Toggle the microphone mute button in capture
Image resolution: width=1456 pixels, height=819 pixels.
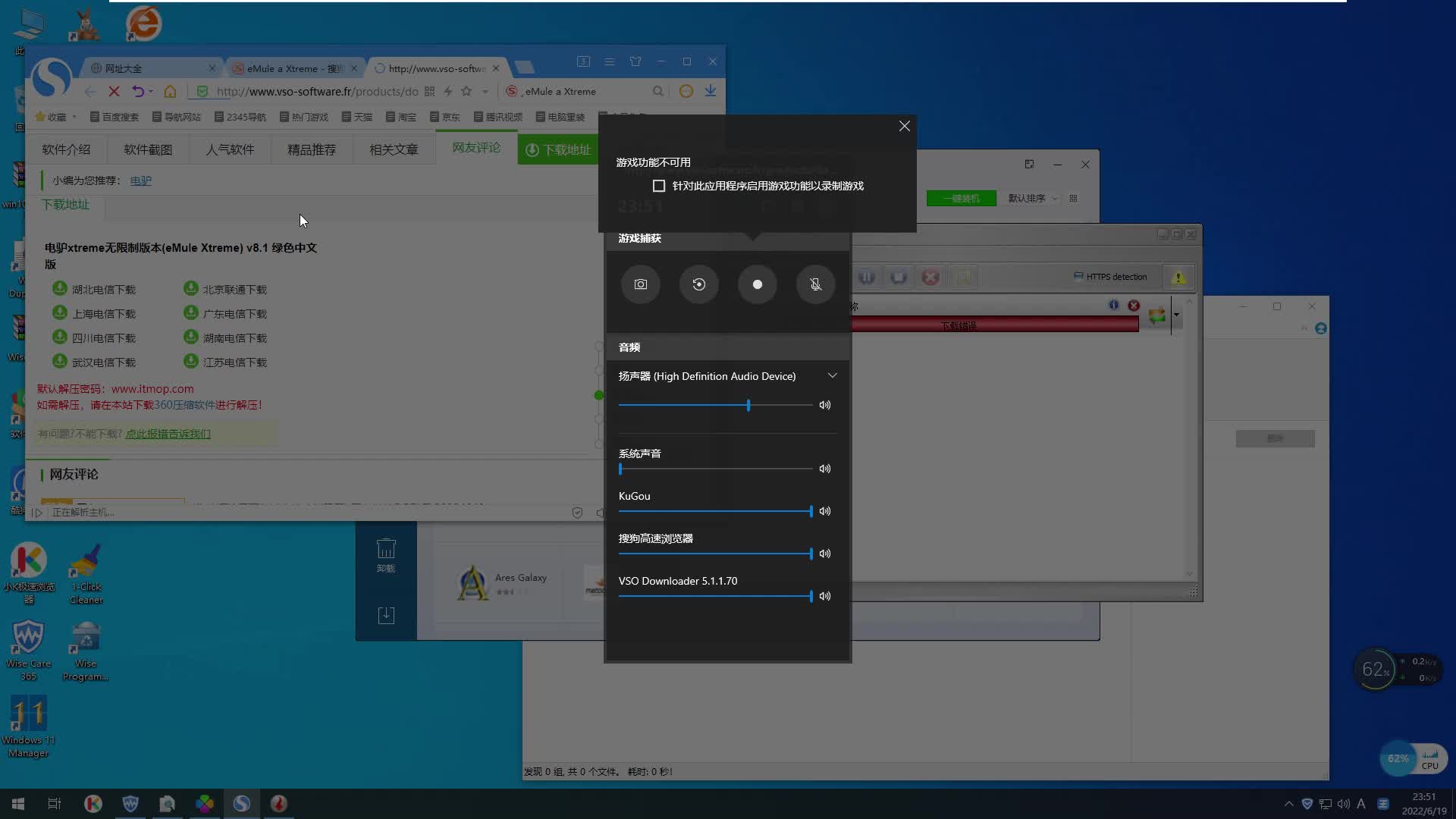tap(816, 284)
